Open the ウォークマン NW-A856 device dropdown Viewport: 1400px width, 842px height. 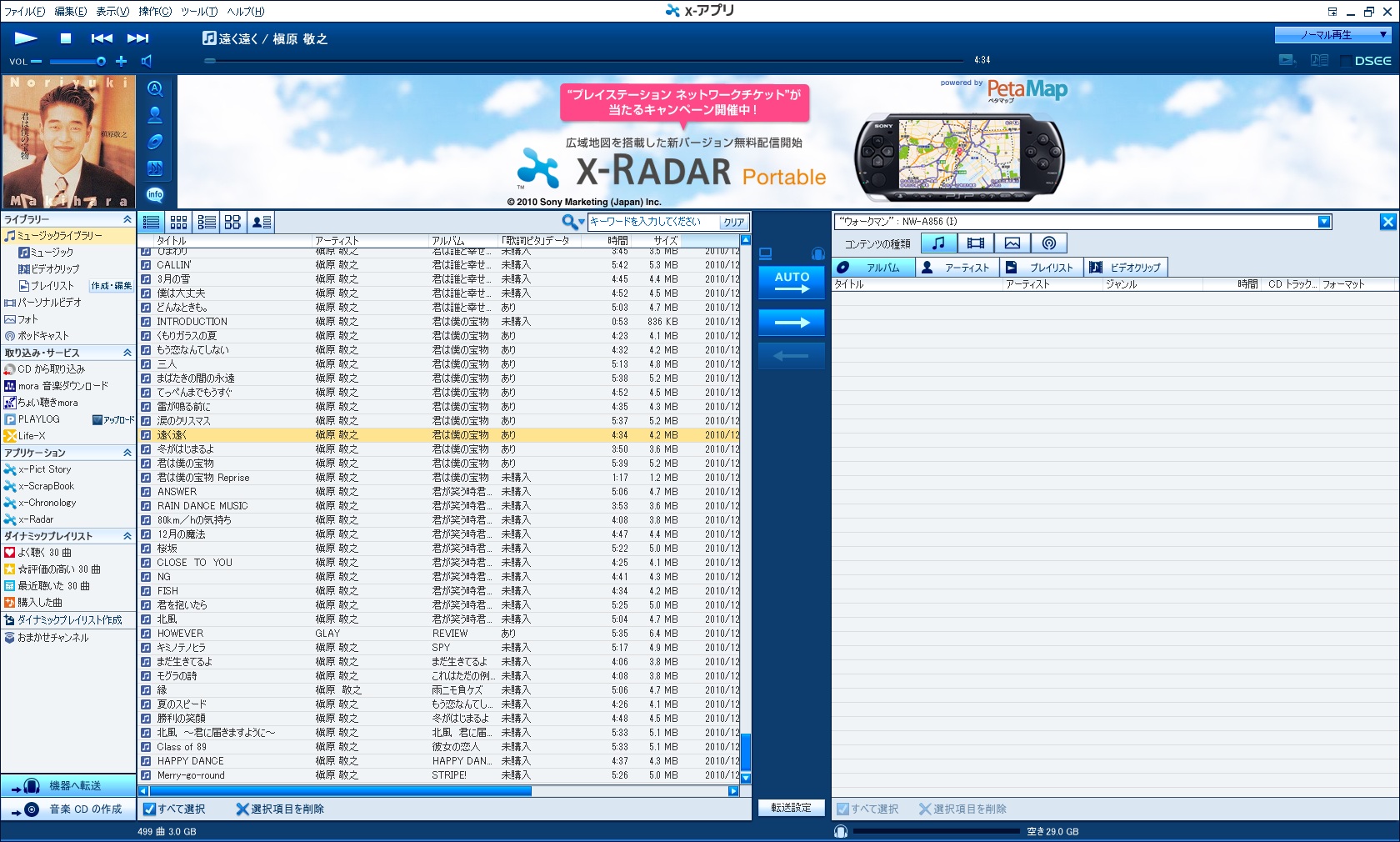click(1325, 222)
